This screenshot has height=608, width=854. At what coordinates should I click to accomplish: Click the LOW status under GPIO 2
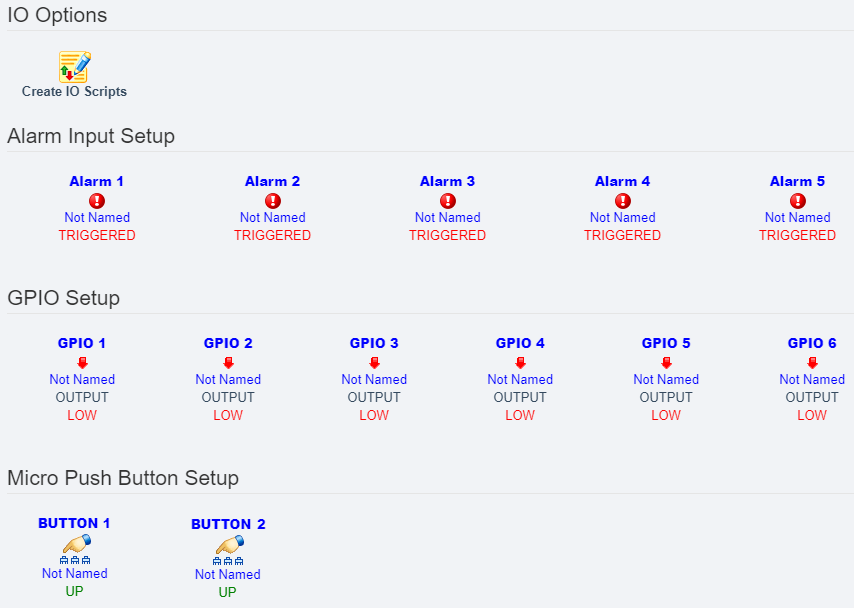coord(228,415)
